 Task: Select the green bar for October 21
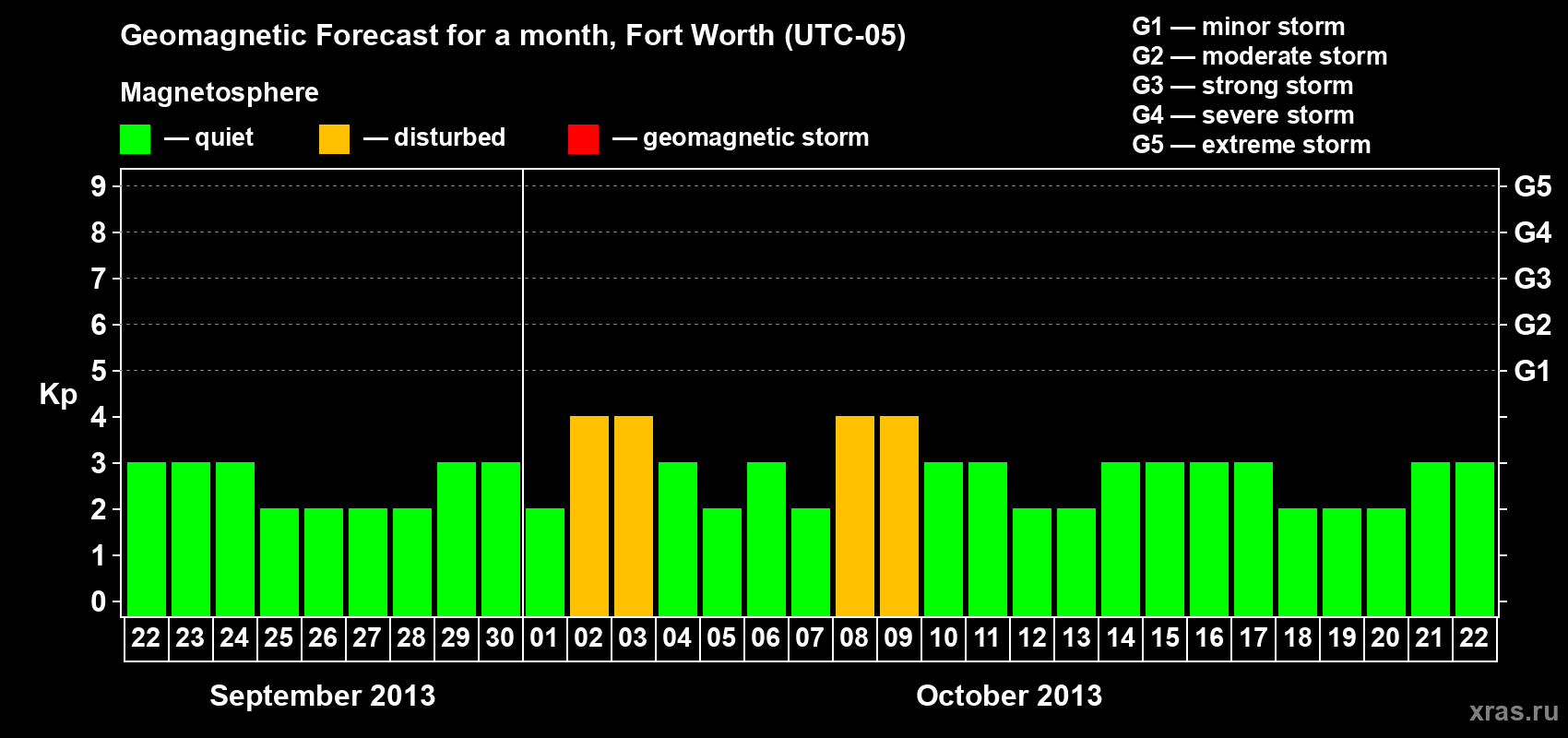click(1431, 540)
